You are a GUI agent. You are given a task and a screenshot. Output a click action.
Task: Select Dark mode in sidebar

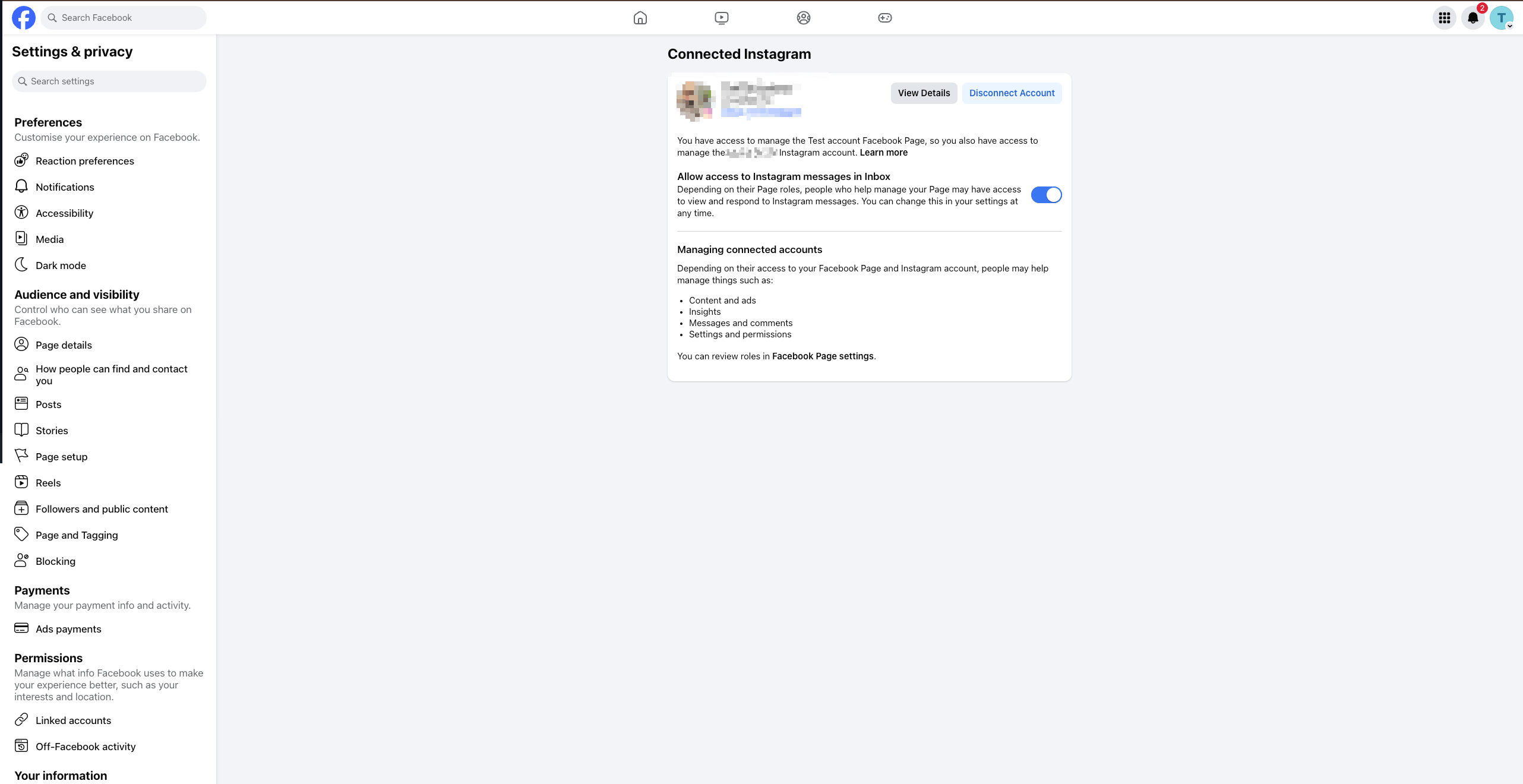[109, 265]
